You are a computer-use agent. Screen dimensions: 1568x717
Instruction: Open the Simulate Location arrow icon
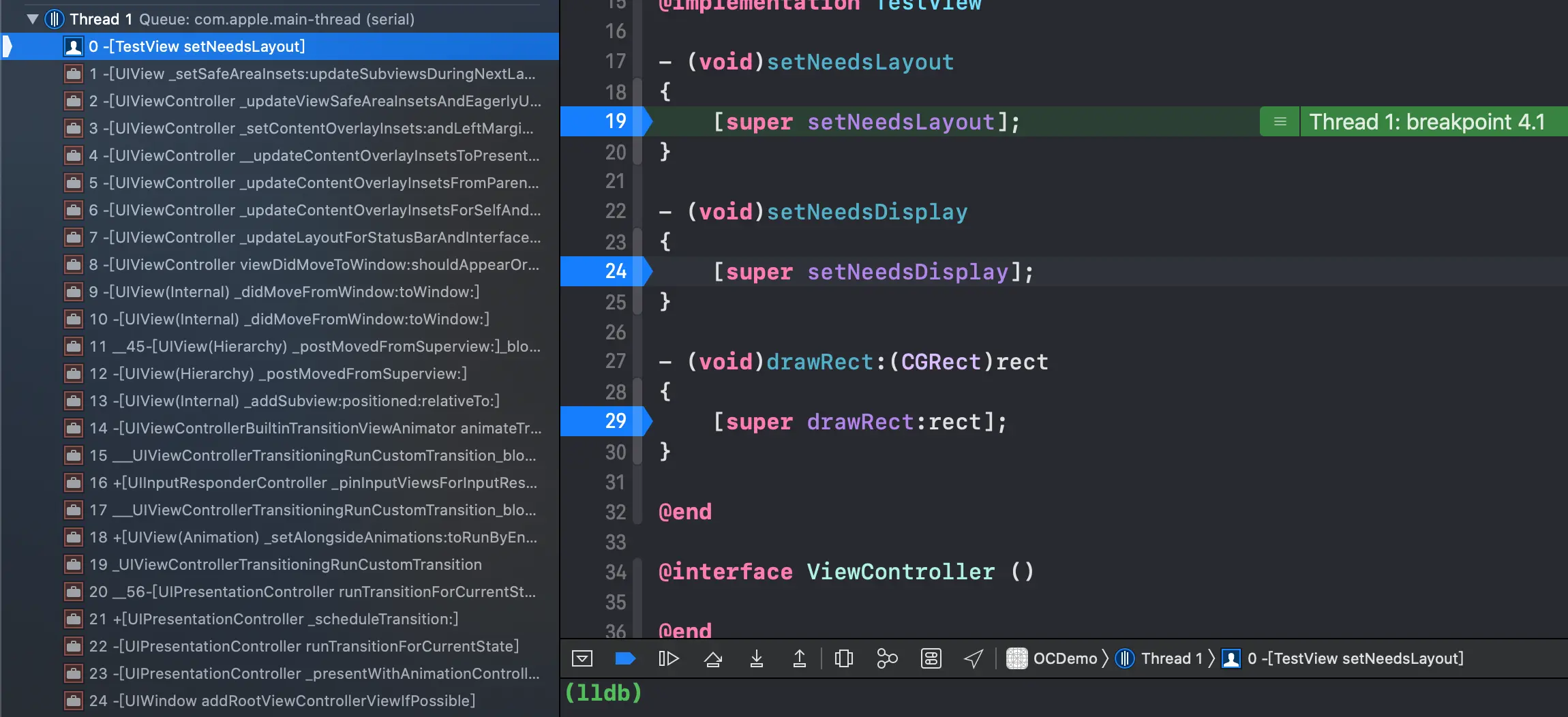(974, 658)
